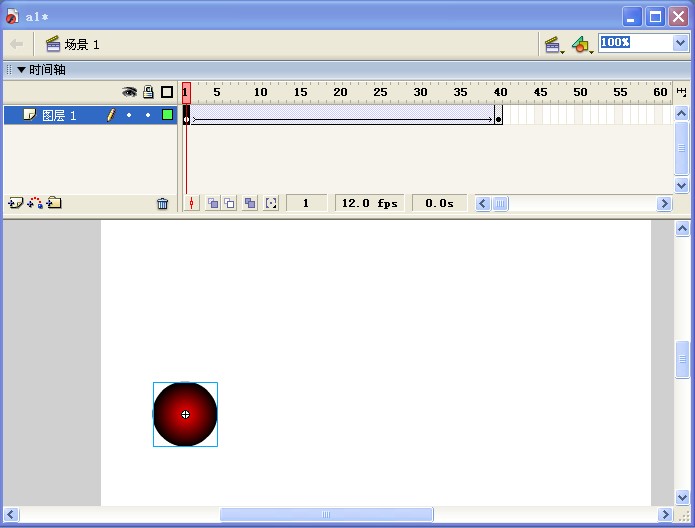This screenshot has height=528, width=695.
Task: Click the page icon of 图层 1
Action: tap(29, 115)
